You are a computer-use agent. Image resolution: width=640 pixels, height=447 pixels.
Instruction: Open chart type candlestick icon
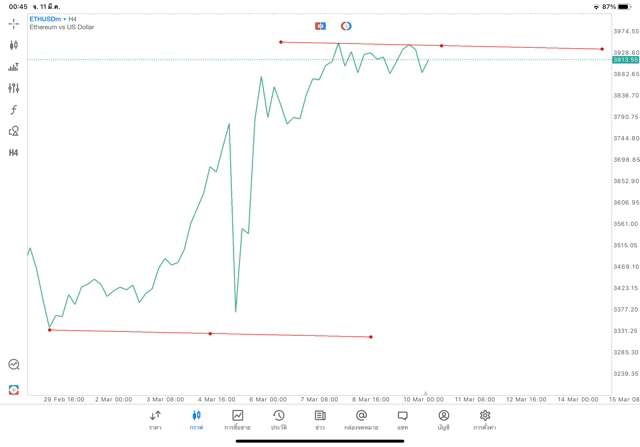click(13, 45)
